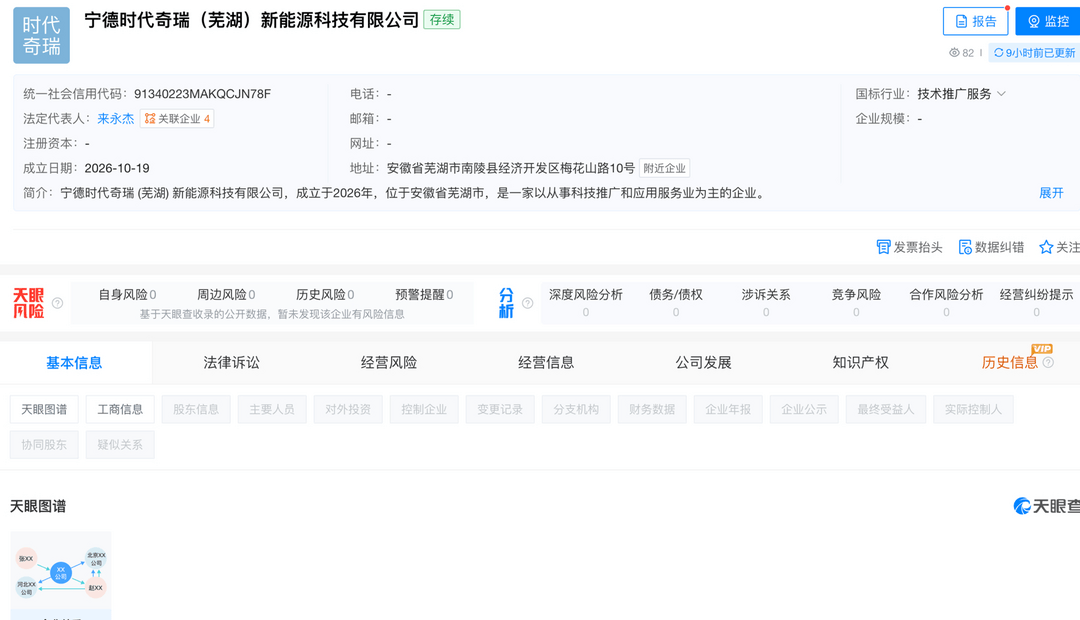Switch to 知识产权 tab
The height and width of the screenshot is (620, 1080).
point(861,362)
